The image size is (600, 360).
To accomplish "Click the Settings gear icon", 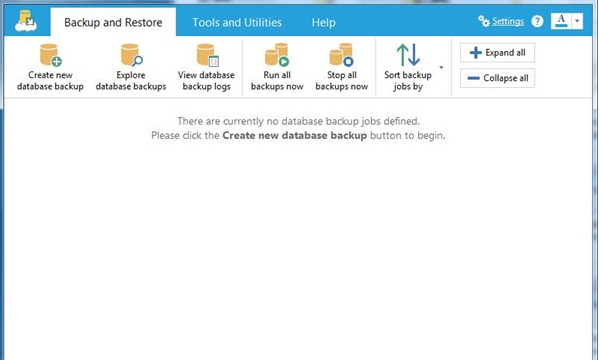I will point(484,21).
